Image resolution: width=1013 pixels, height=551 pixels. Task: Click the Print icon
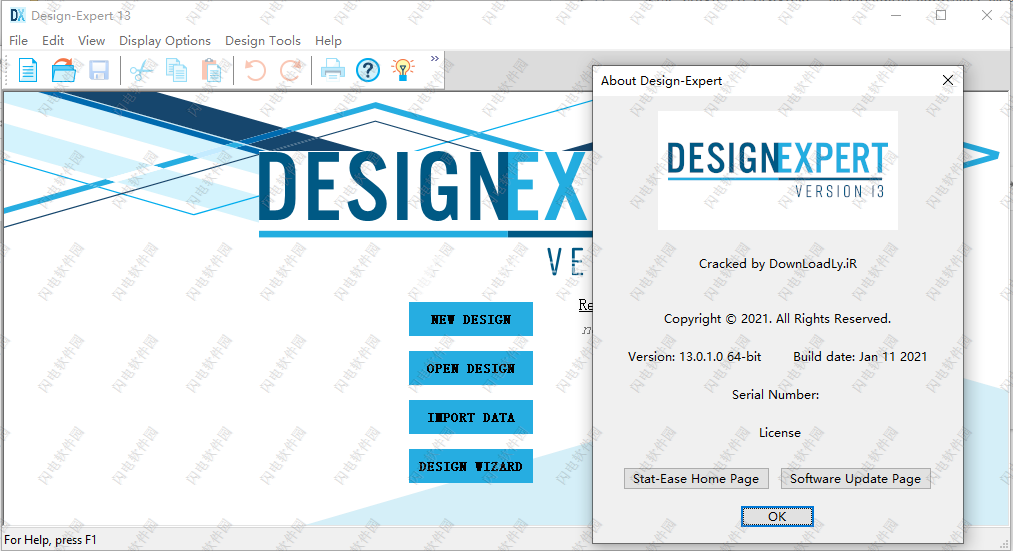333,70
